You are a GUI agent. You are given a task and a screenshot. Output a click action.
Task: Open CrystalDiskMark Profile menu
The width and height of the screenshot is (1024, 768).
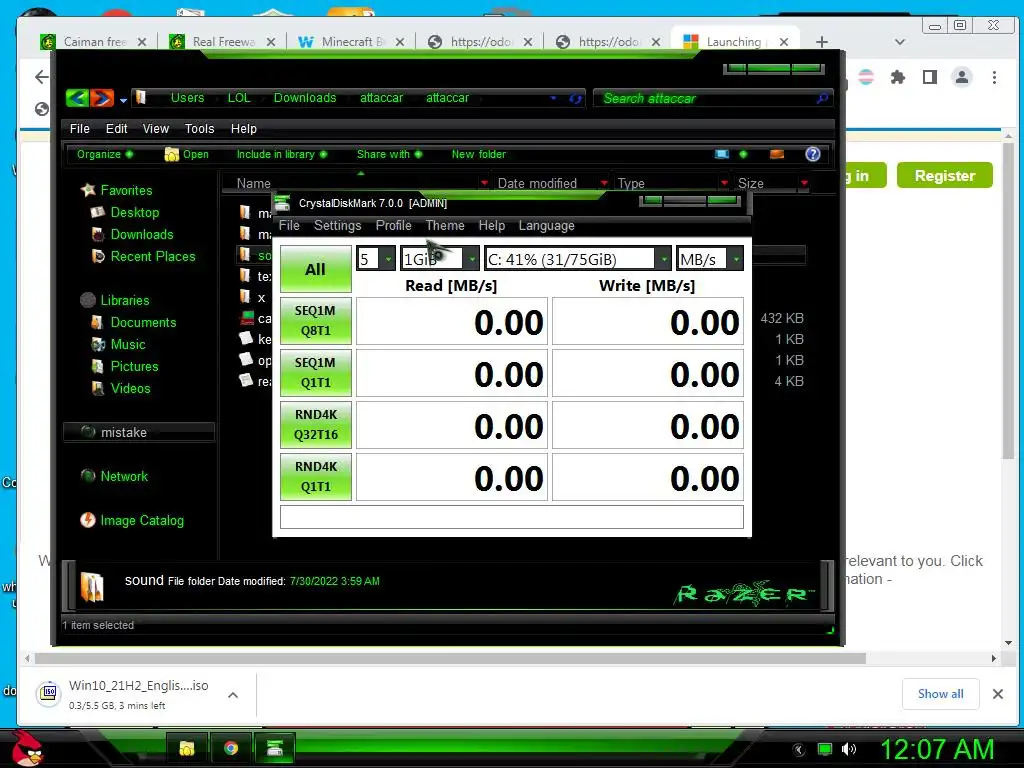pos(394,225)
